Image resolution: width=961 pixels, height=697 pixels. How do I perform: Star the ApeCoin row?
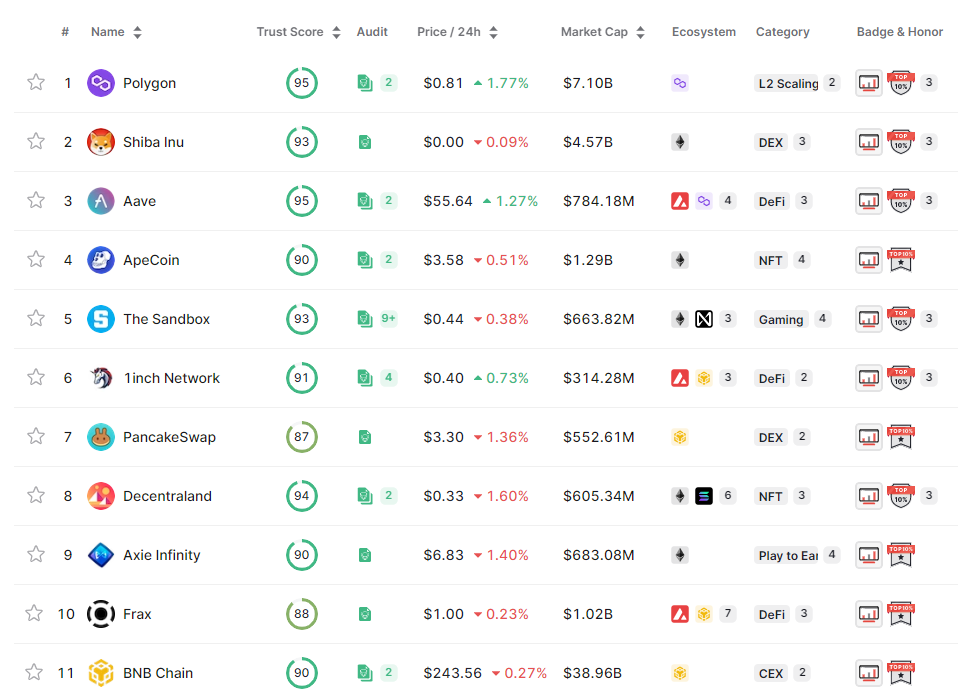[x=36, y=259]
